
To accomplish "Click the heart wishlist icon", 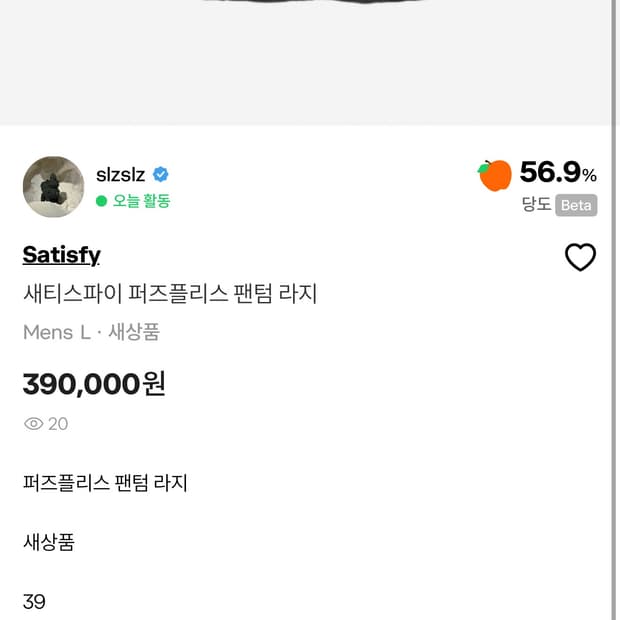I will 580,257.
